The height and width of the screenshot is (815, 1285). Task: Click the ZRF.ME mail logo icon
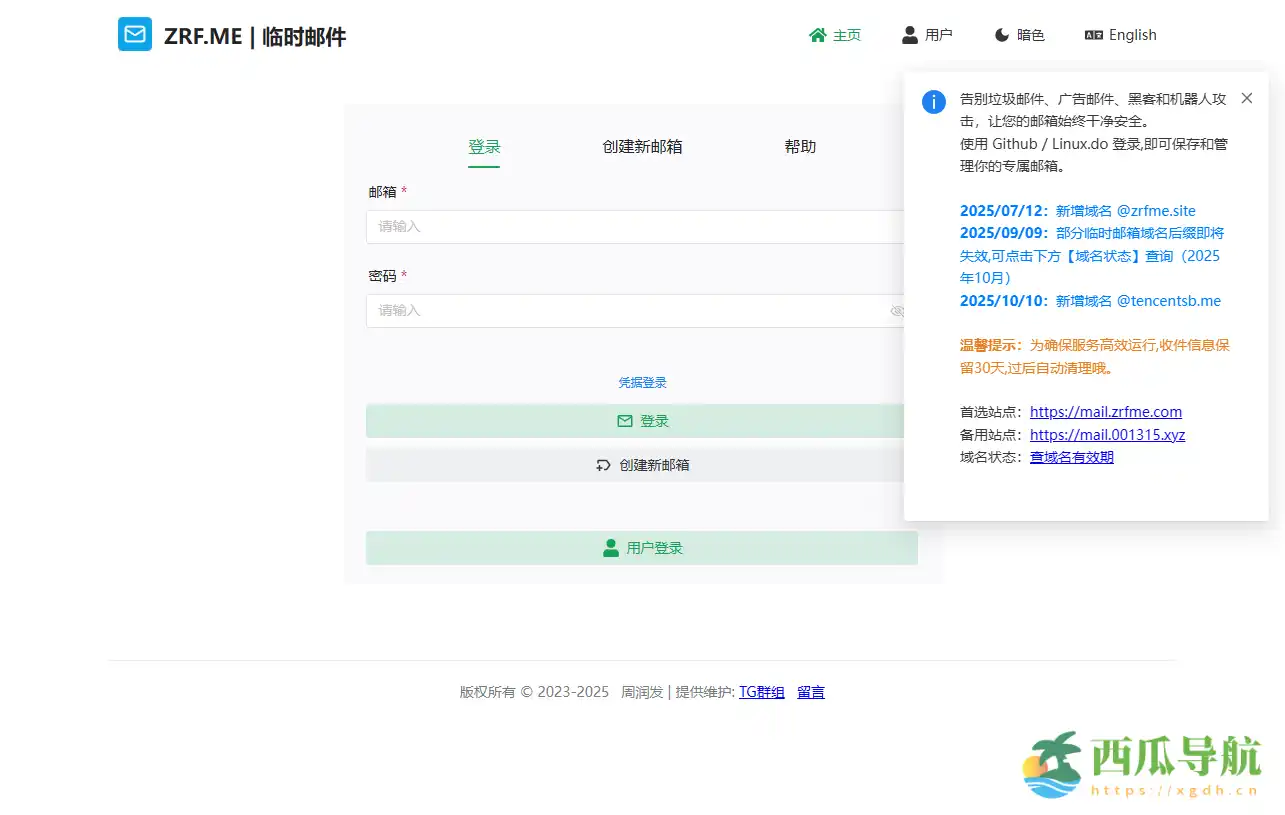[x=135, y=35]
